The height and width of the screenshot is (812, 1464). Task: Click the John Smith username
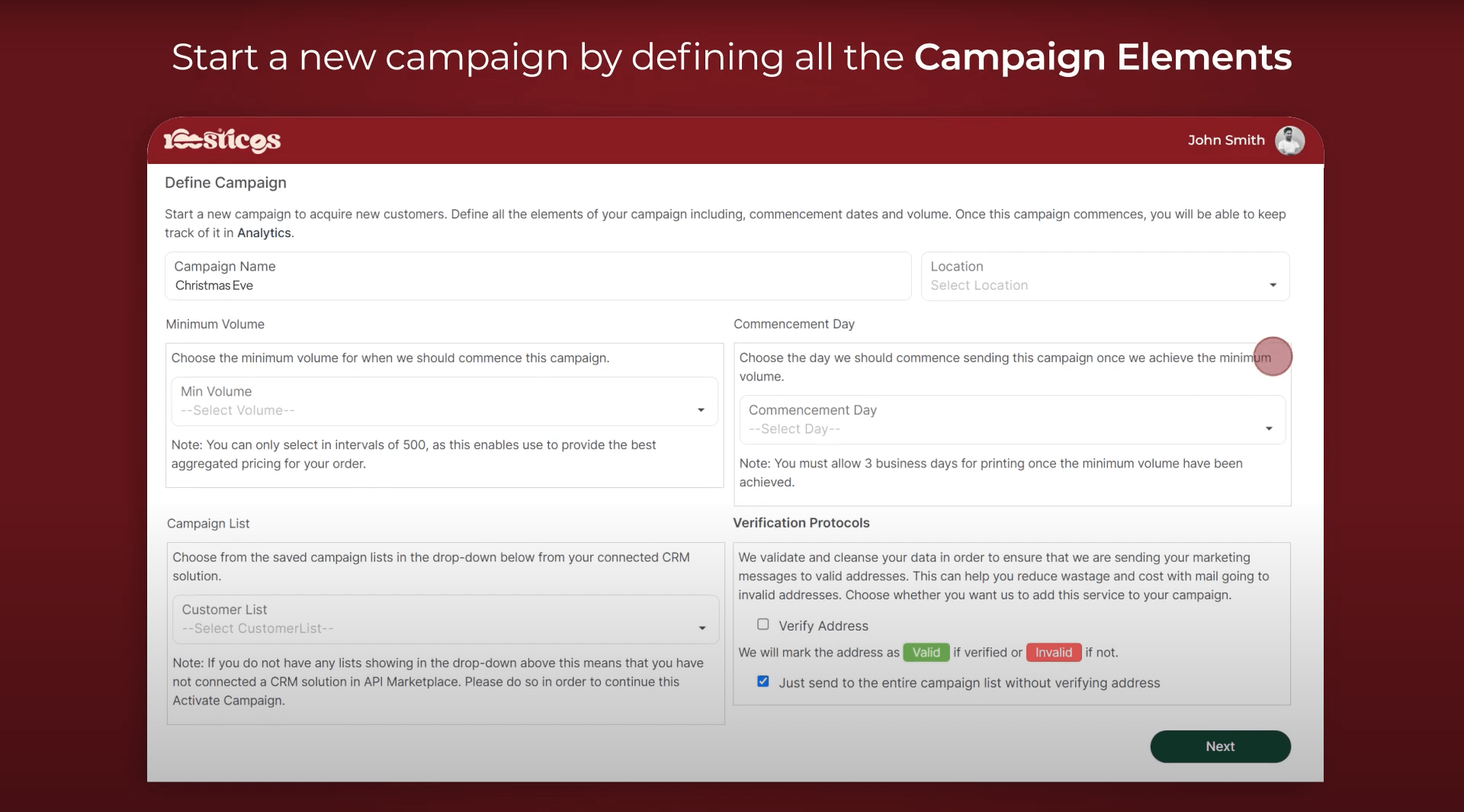[x=1225, y=140]
